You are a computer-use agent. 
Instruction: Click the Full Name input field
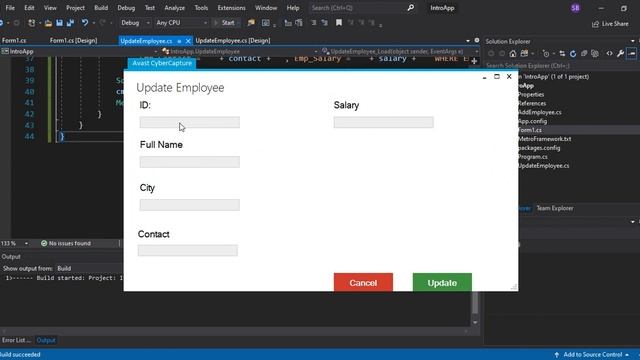click(190, 162)
